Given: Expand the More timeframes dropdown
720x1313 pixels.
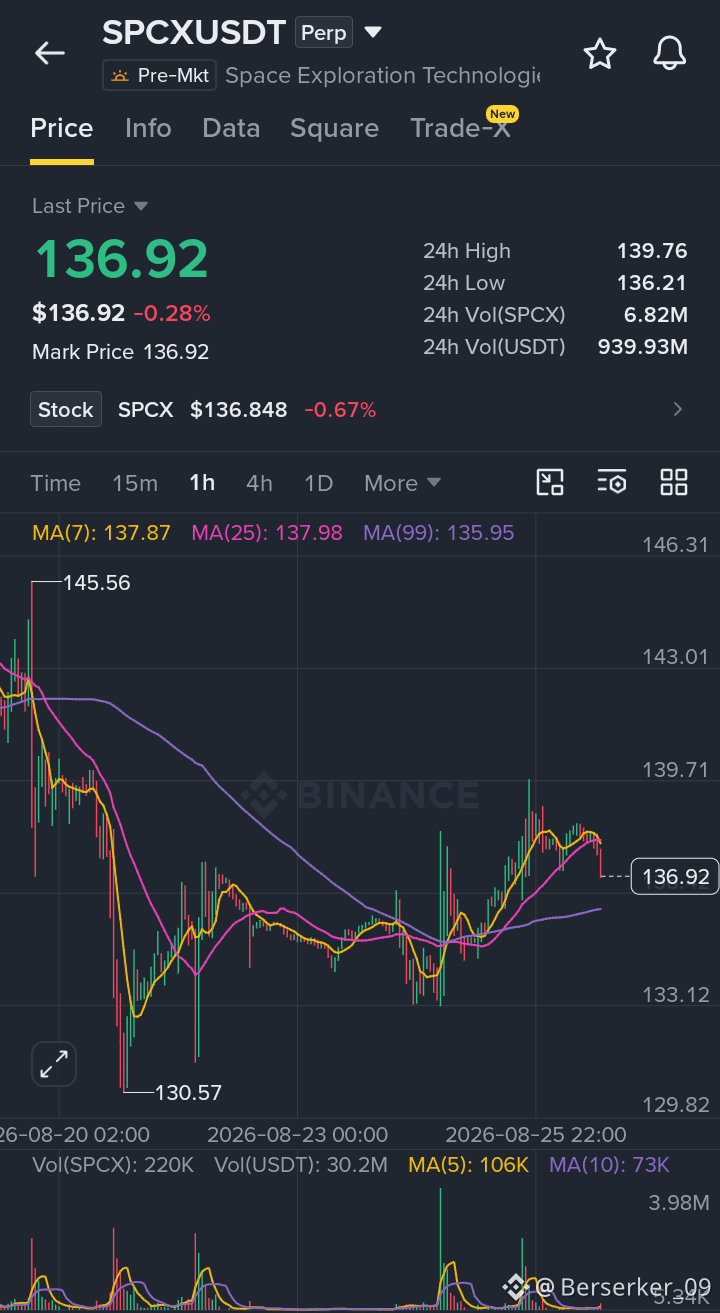Looking at the screenshot, I should coord(403,483).
